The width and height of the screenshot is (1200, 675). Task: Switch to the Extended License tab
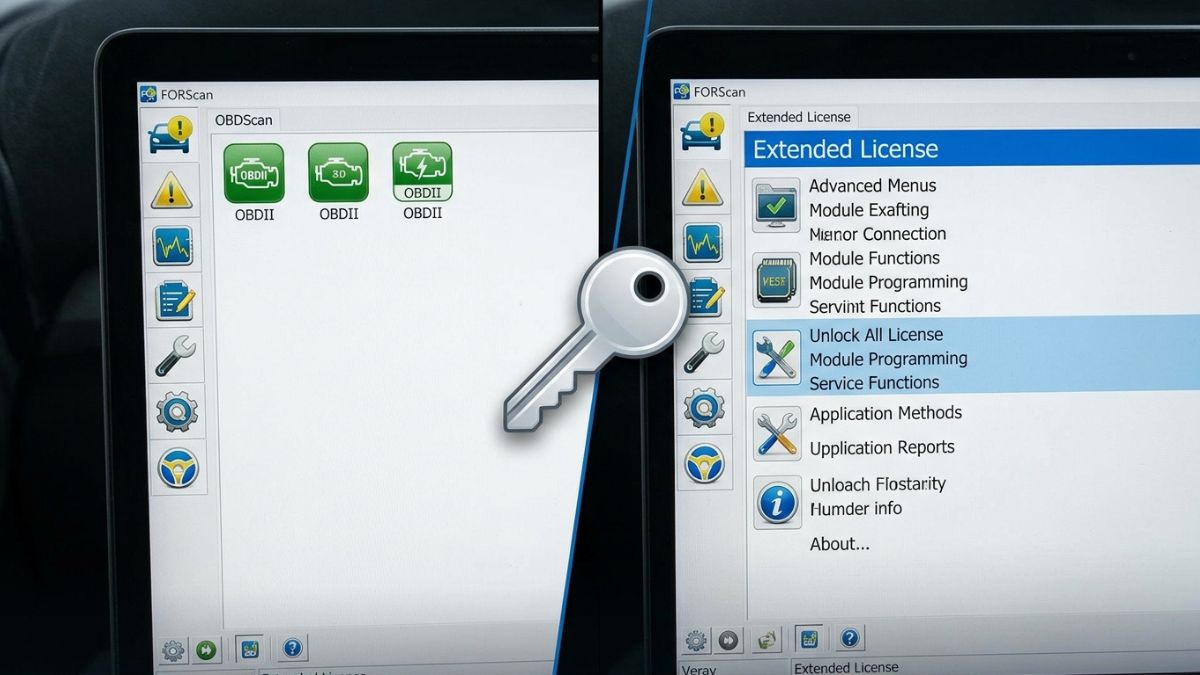coord(799,117)
